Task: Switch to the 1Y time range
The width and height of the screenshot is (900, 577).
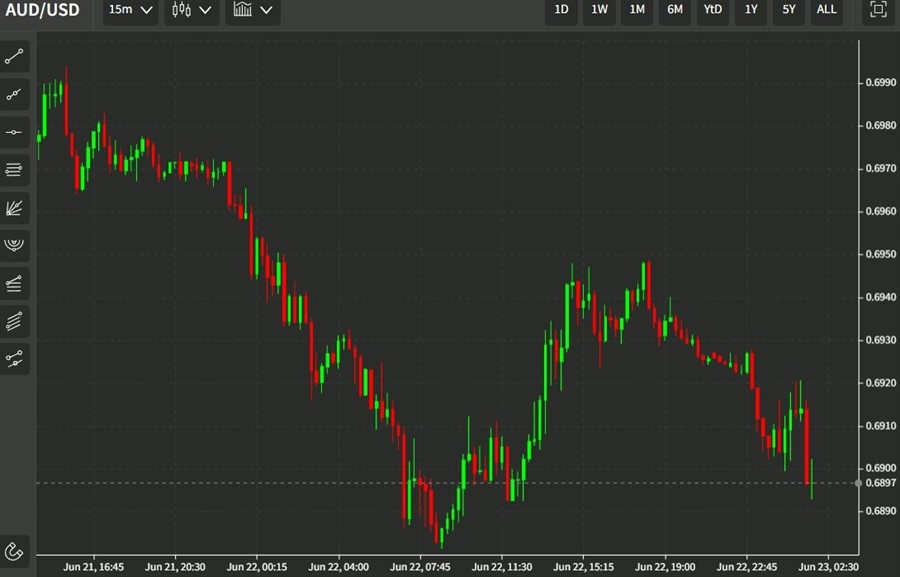Action: 751,10
